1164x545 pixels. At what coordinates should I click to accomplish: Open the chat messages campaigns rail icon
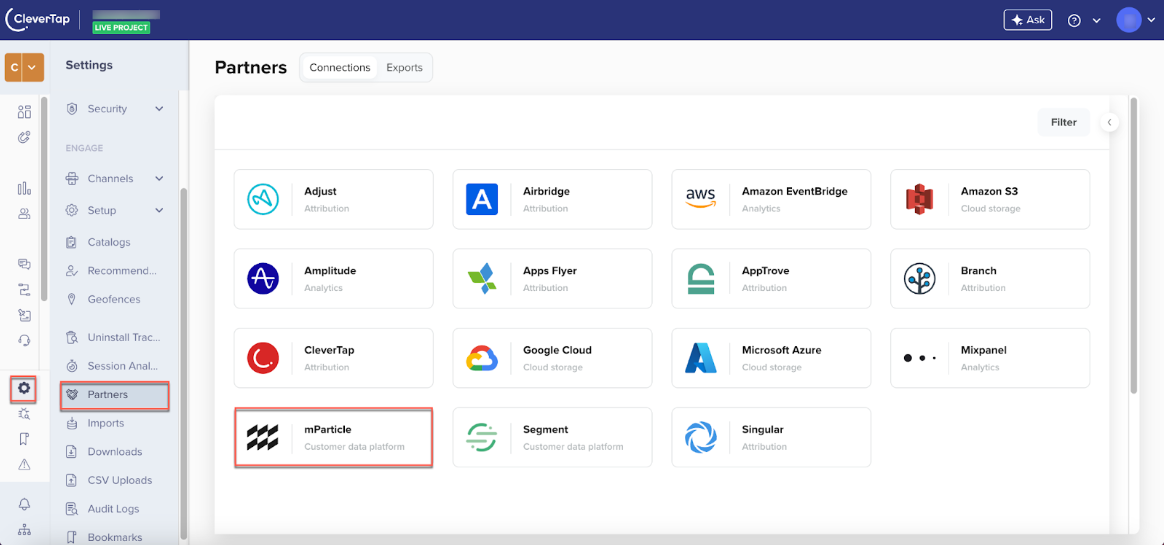pyautogui.click(x=24, y=264)
